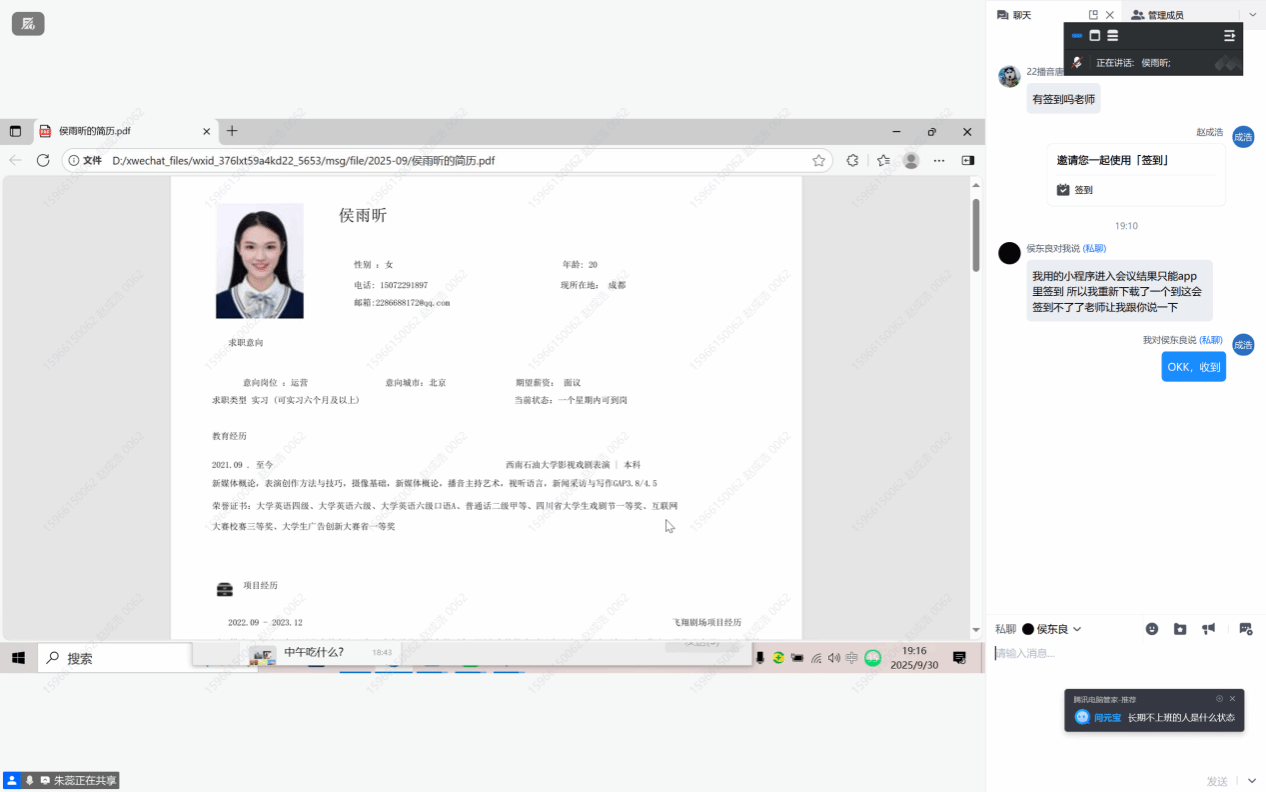Click the megaphone announcement icon

pos(1209,629)
